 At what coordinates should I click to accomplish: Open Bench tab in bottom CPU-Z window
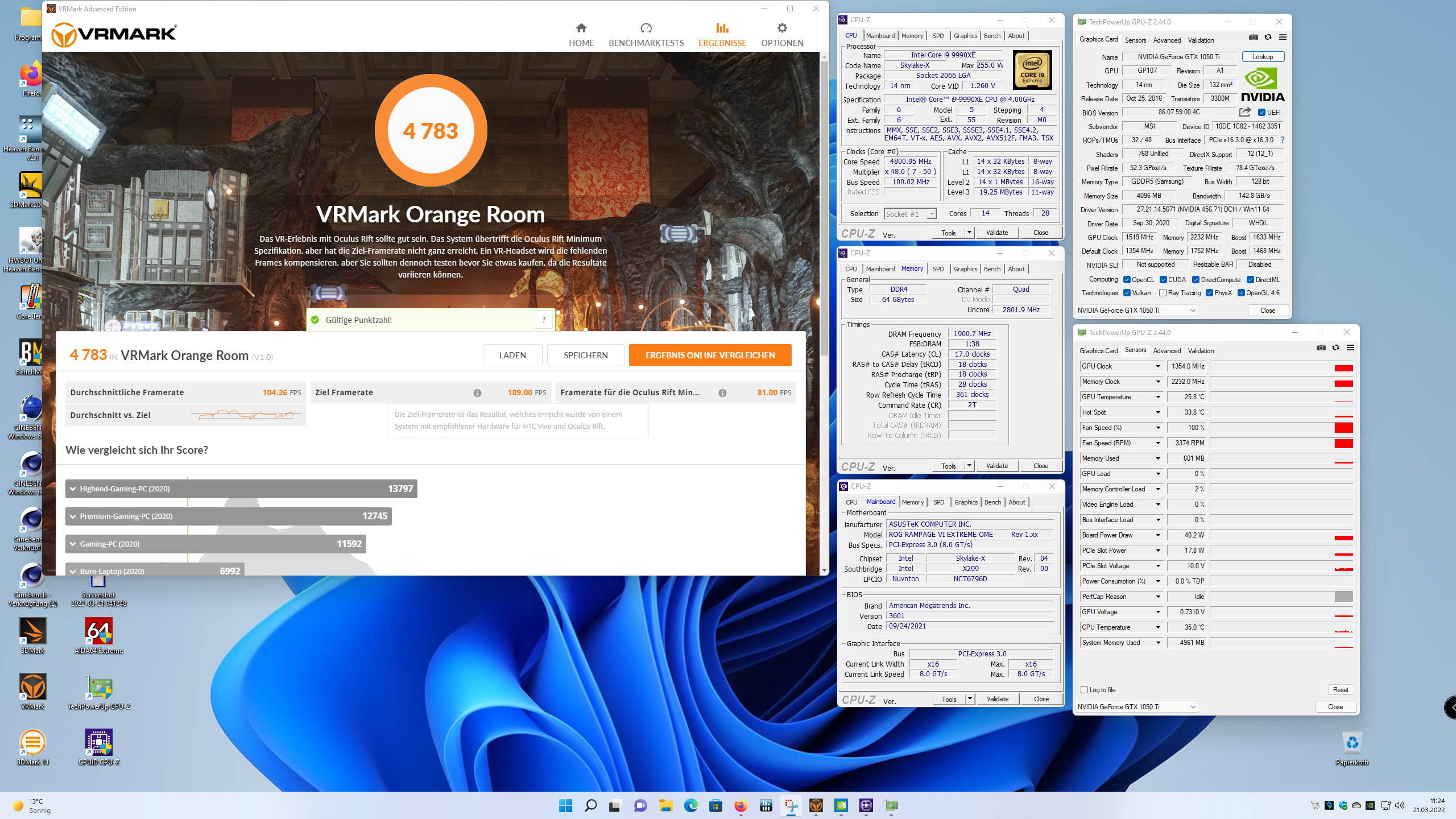[992, 502]
